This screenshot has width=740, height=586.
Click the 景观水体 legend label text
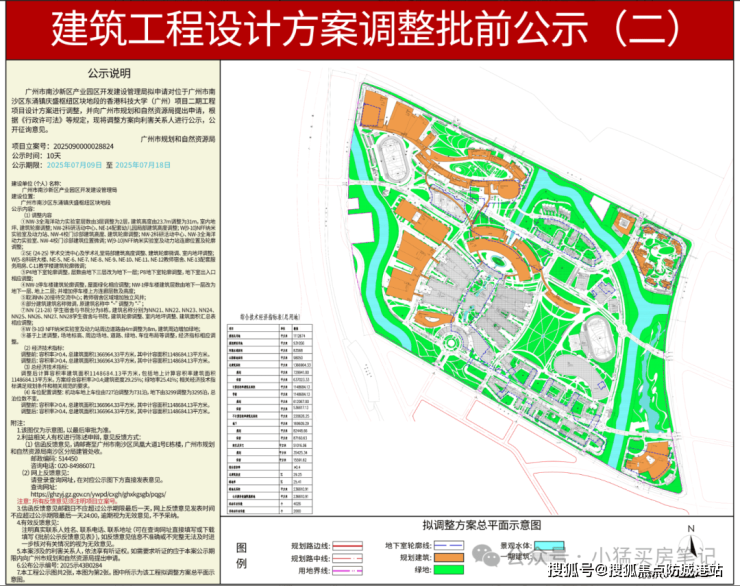[x=516, y=546]
